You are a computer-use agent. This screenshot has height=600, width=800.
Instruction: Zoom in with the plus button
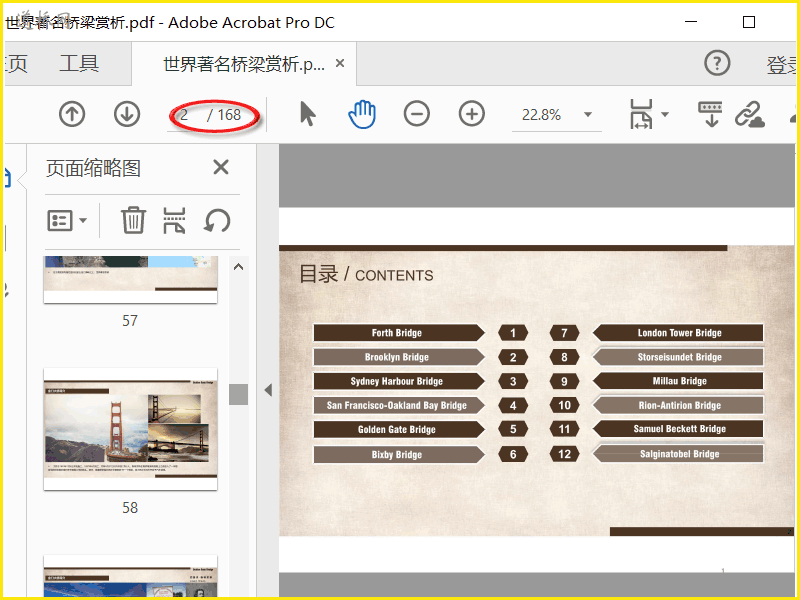click(472, 114)
